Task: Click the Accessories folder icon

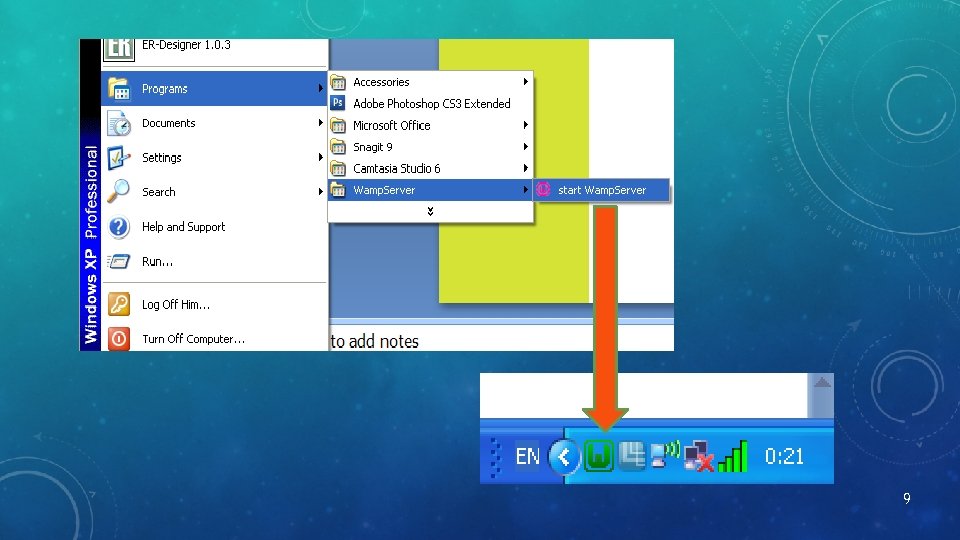Action: click(338, 82)
